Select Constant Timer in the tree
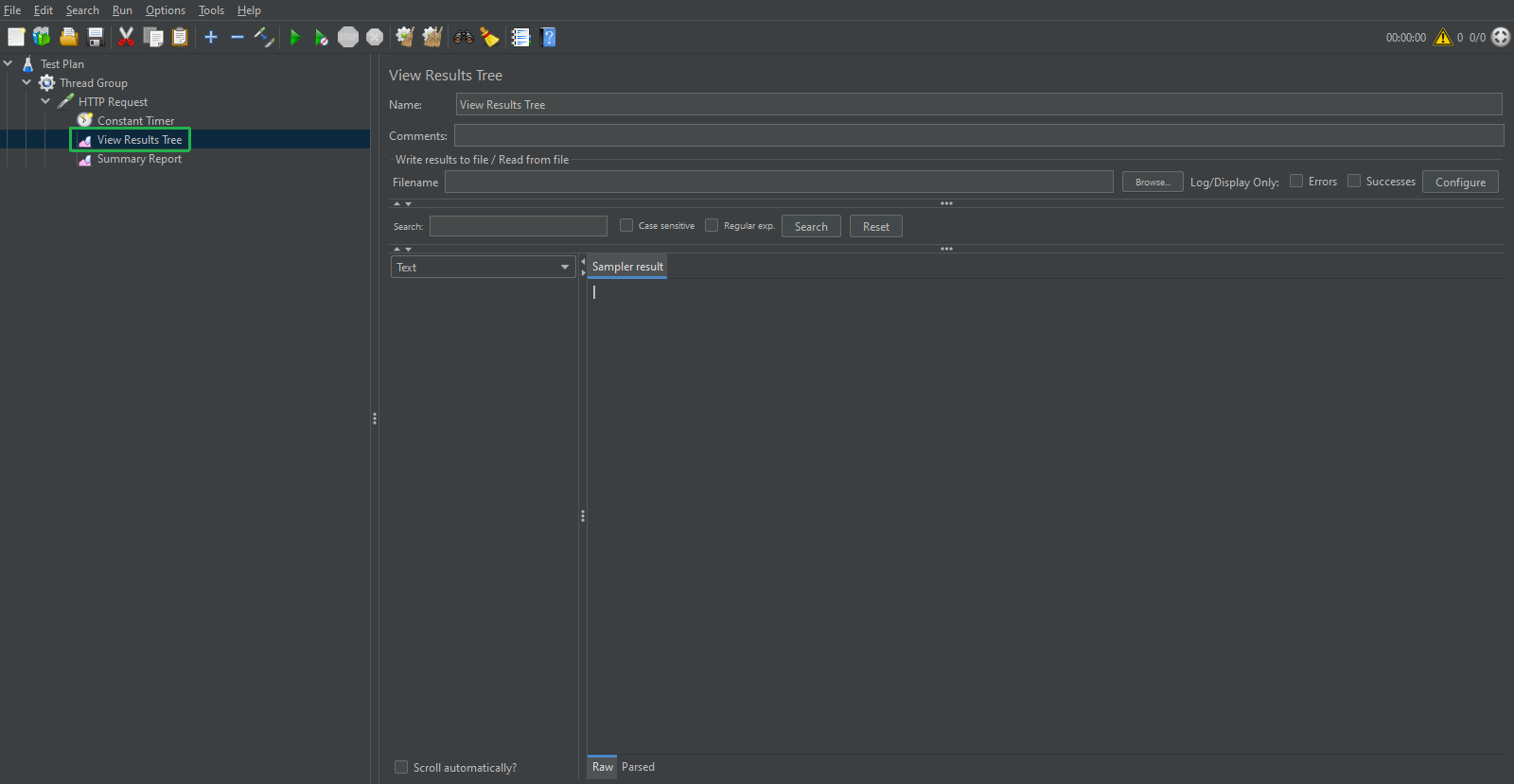This screenshot has height=784, width=1514. pyautogui.click(x=135, y=121)
